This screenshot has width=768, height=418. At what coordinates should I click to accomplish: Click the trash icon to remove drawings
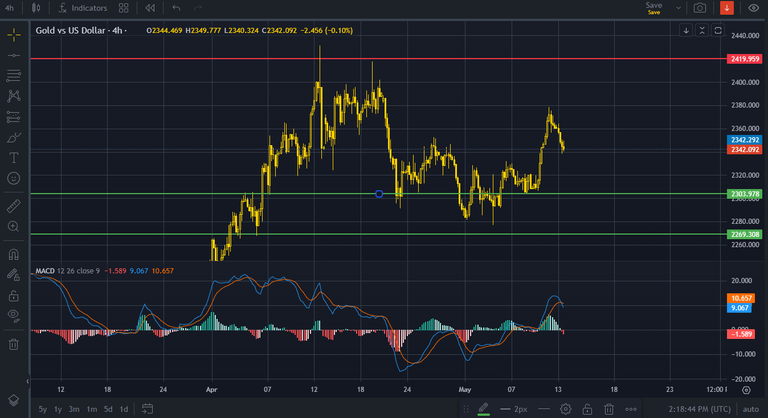(x=14, y=344)
